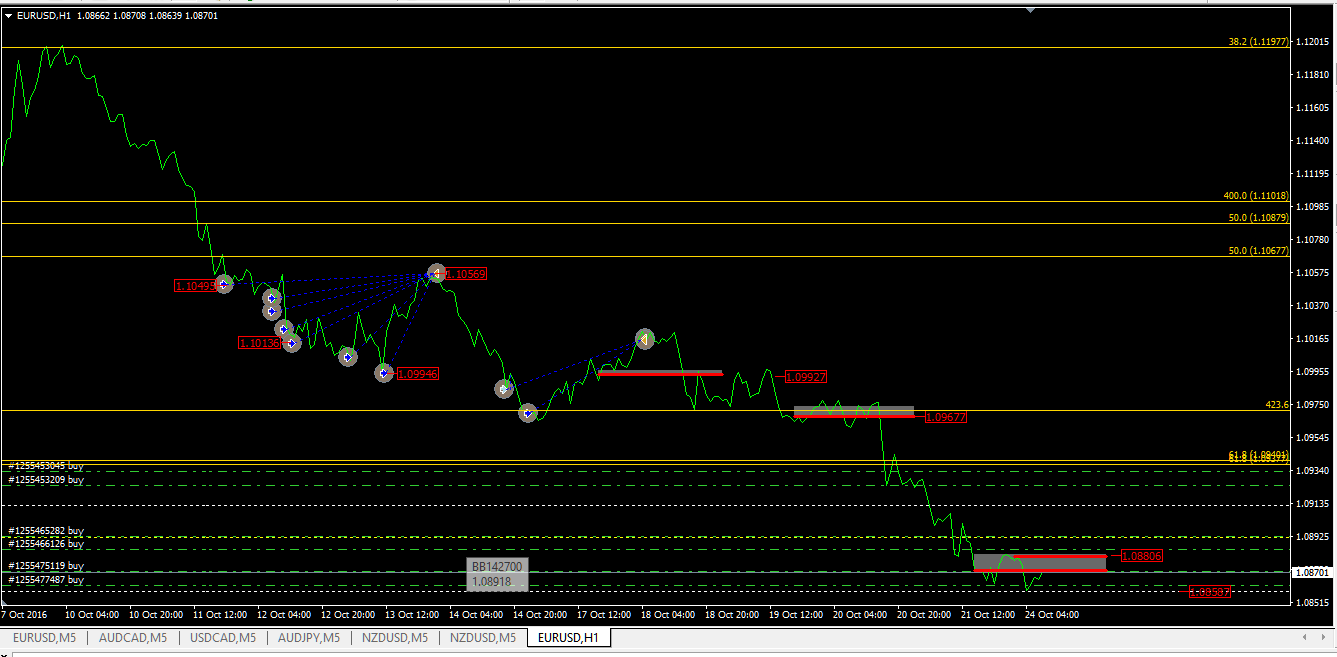Select order line #1255453209 buy
The width and height of the screenshot is (1337, 657).
[x=46, y=480]
